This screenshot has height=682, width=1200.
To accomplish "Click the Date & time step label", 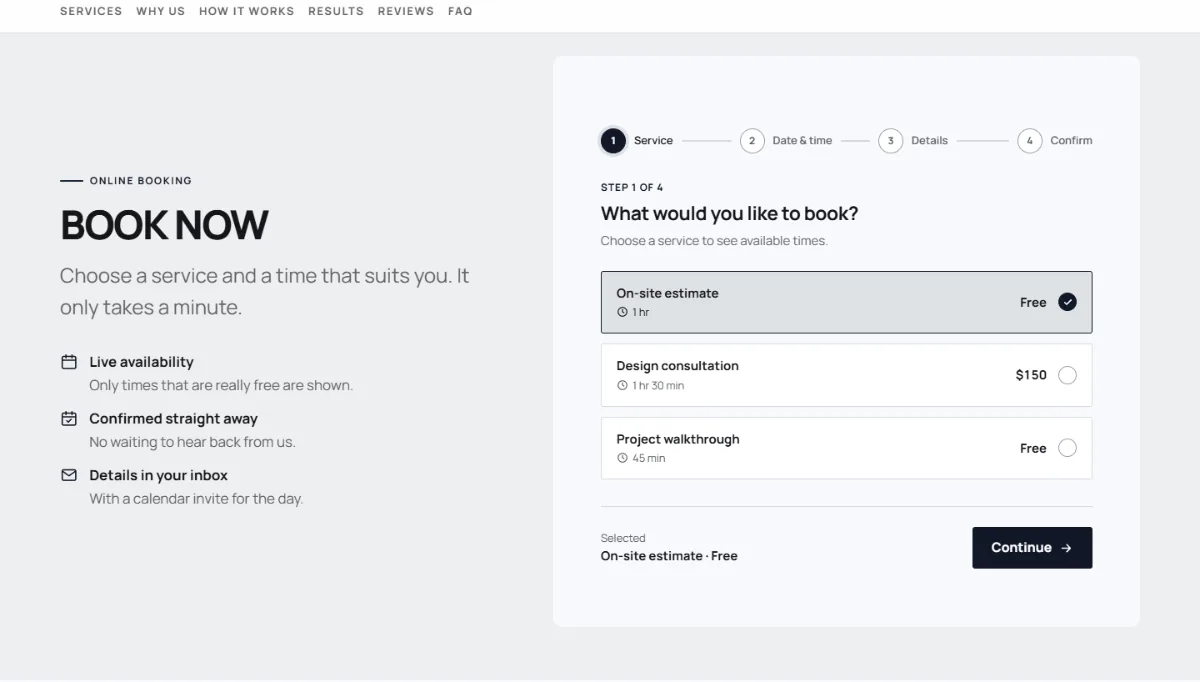I will pyautogui.click(x=802, y=141).
